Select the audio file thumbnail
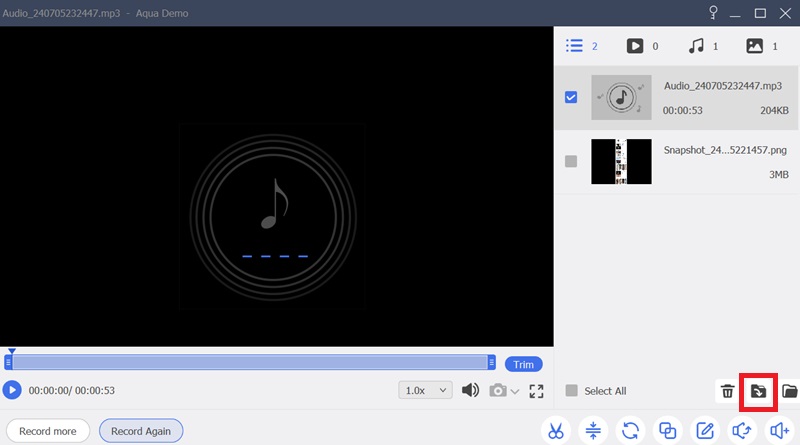 click(621, 97)
